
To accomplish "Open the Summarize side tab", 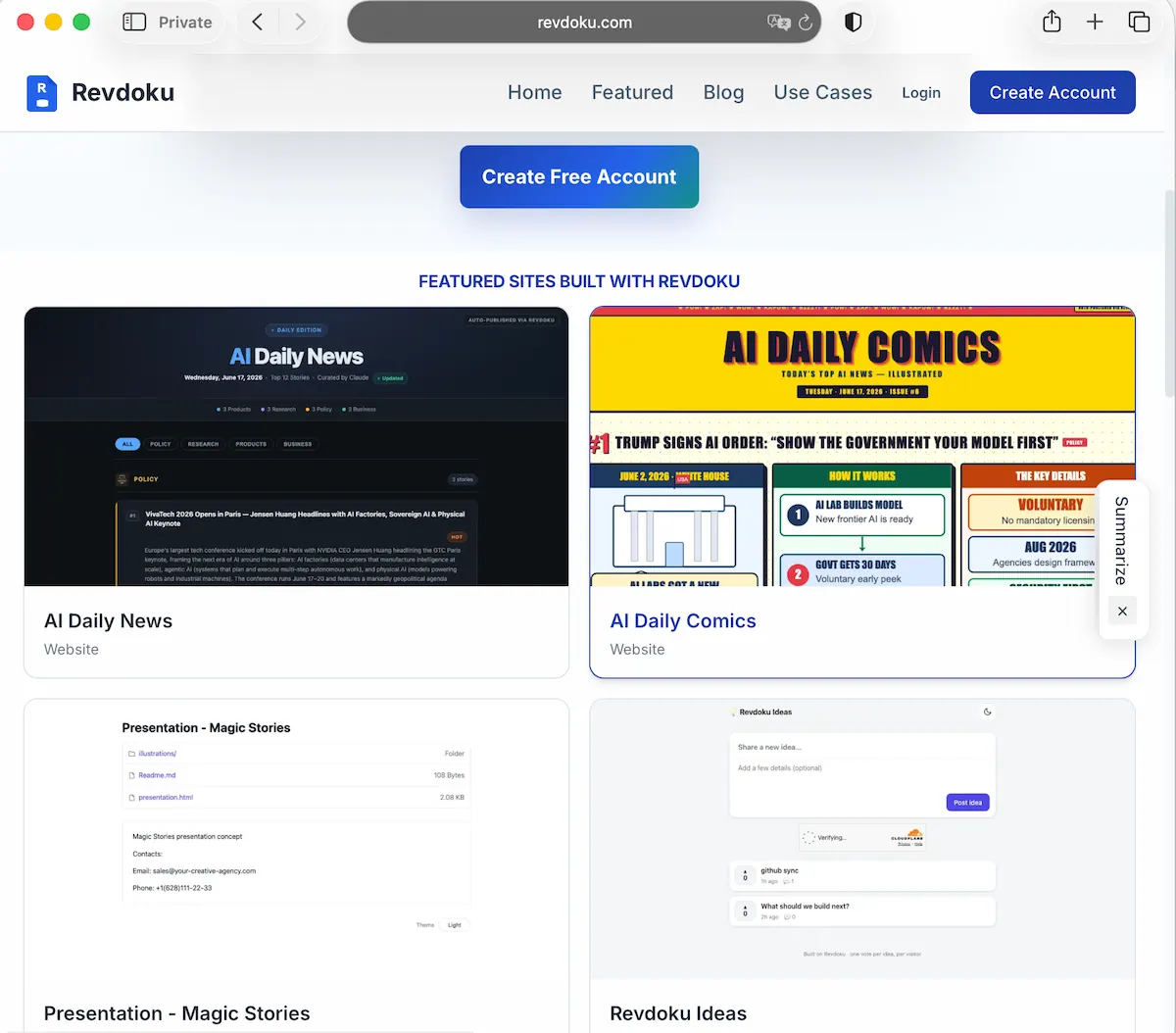I will (1122, 540).
